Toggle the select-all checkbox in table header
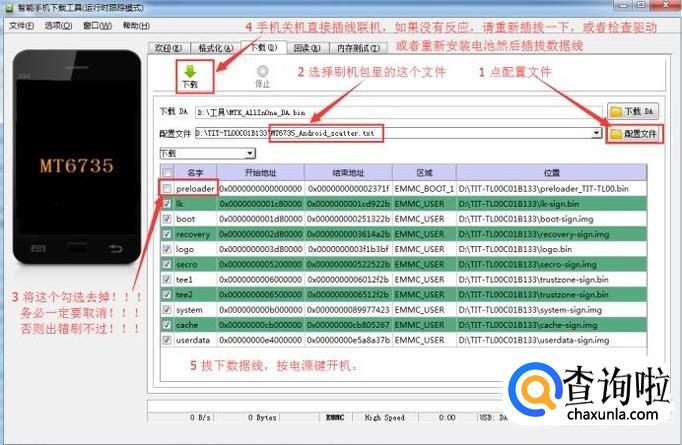 pos(167,172)
